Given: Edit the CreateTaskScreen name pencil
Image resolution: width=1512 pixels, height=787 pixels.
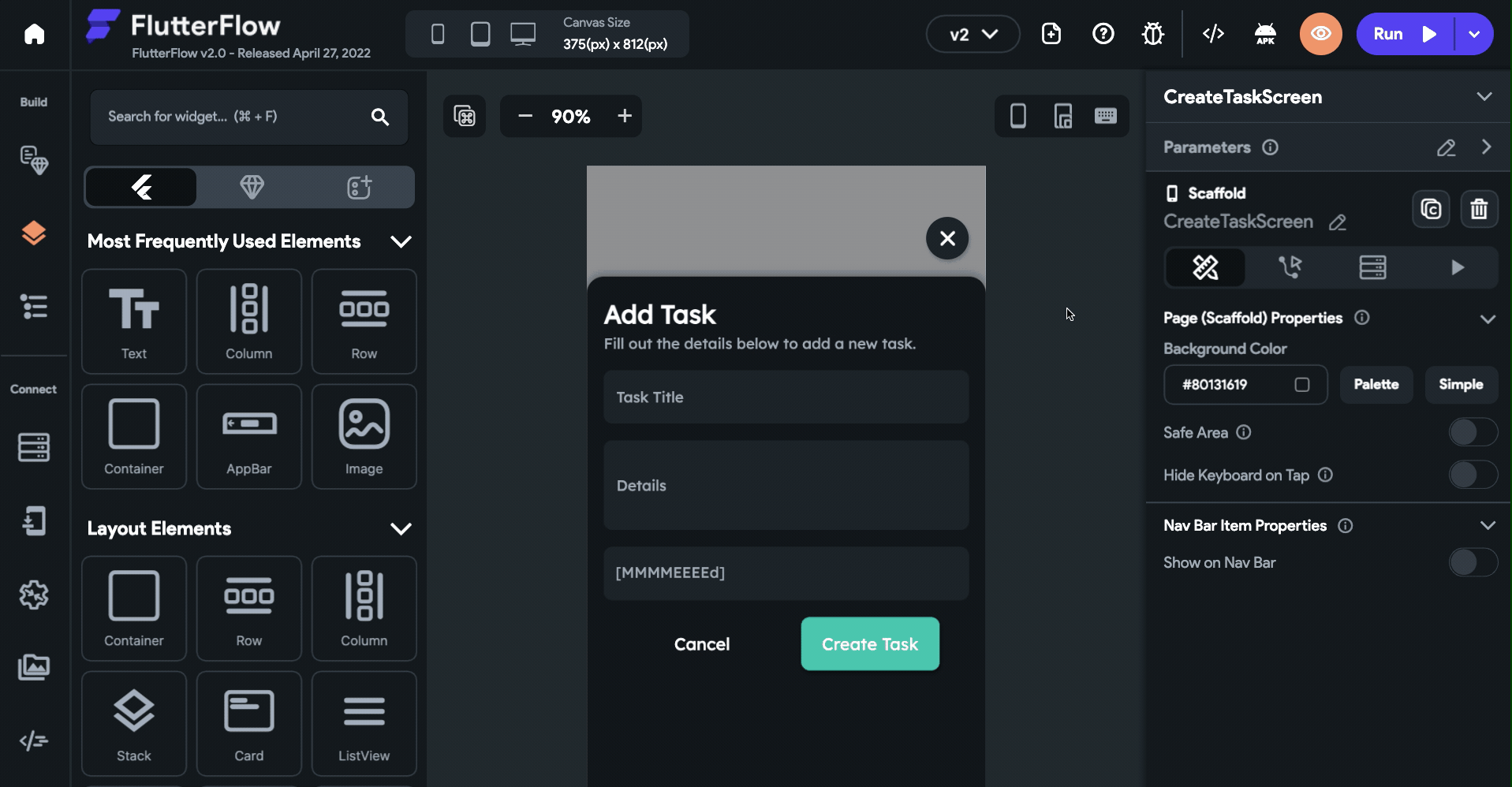Looking at the screenshot, I should tap(1338, 222).
